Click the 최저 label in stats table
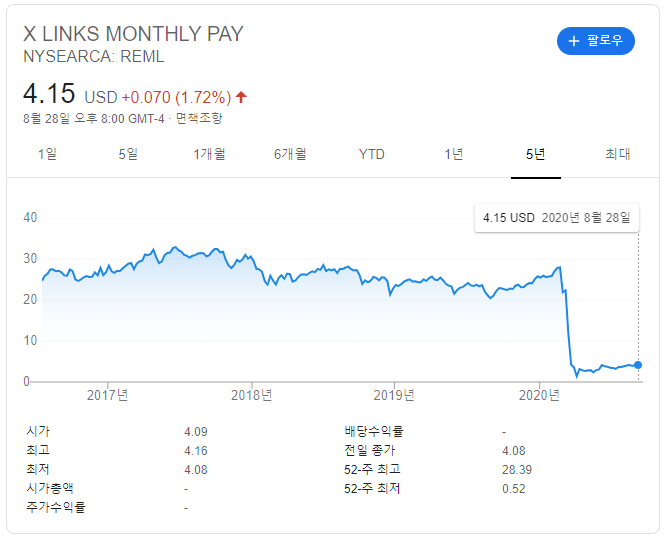This screenshot has width=668, height=539. coord(38,469)
